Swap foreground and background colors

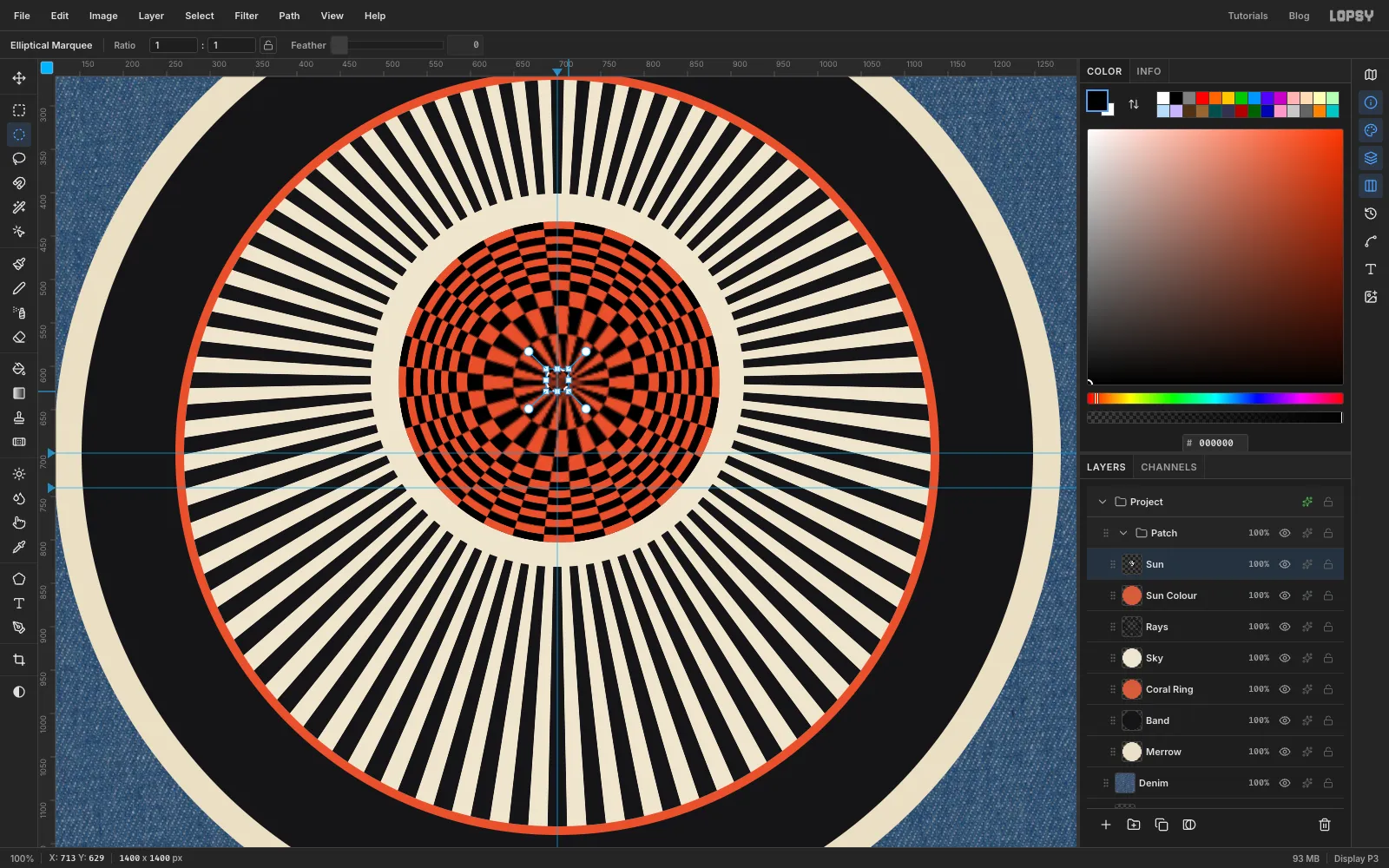coord(1134,104)
